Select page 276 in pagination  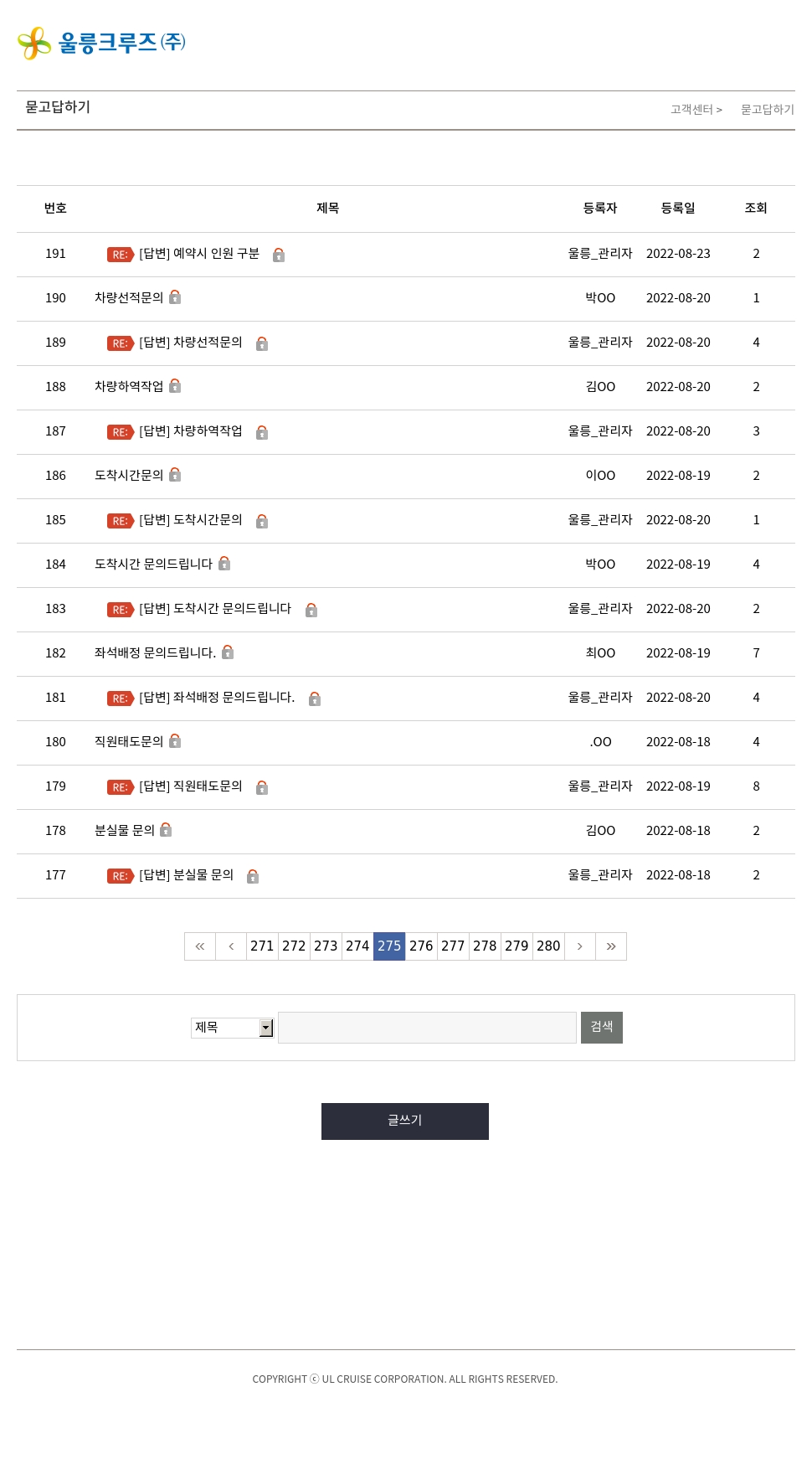coord(421,946)
